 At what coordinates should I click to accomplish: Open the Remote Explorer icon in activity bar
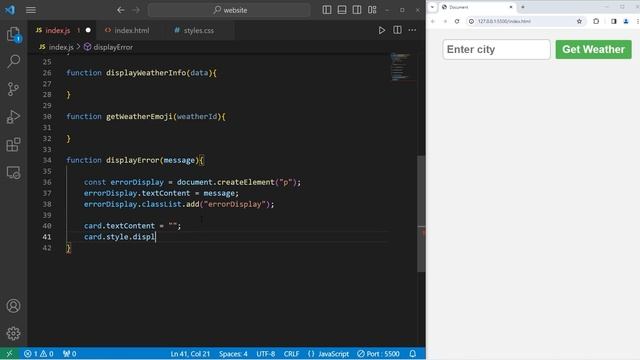click(13, 173)
